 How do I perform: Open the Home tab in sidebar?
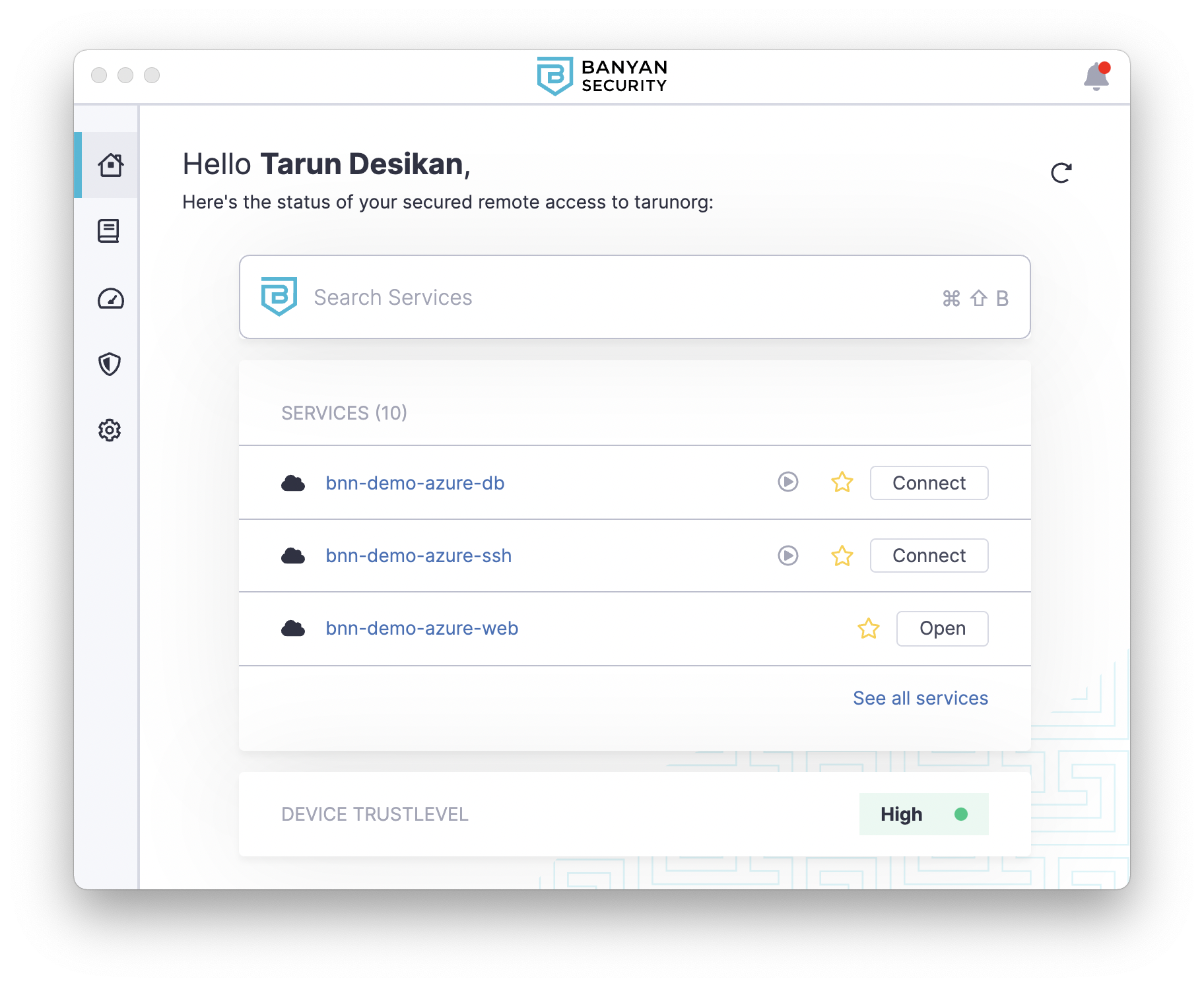tap(110, 165)
